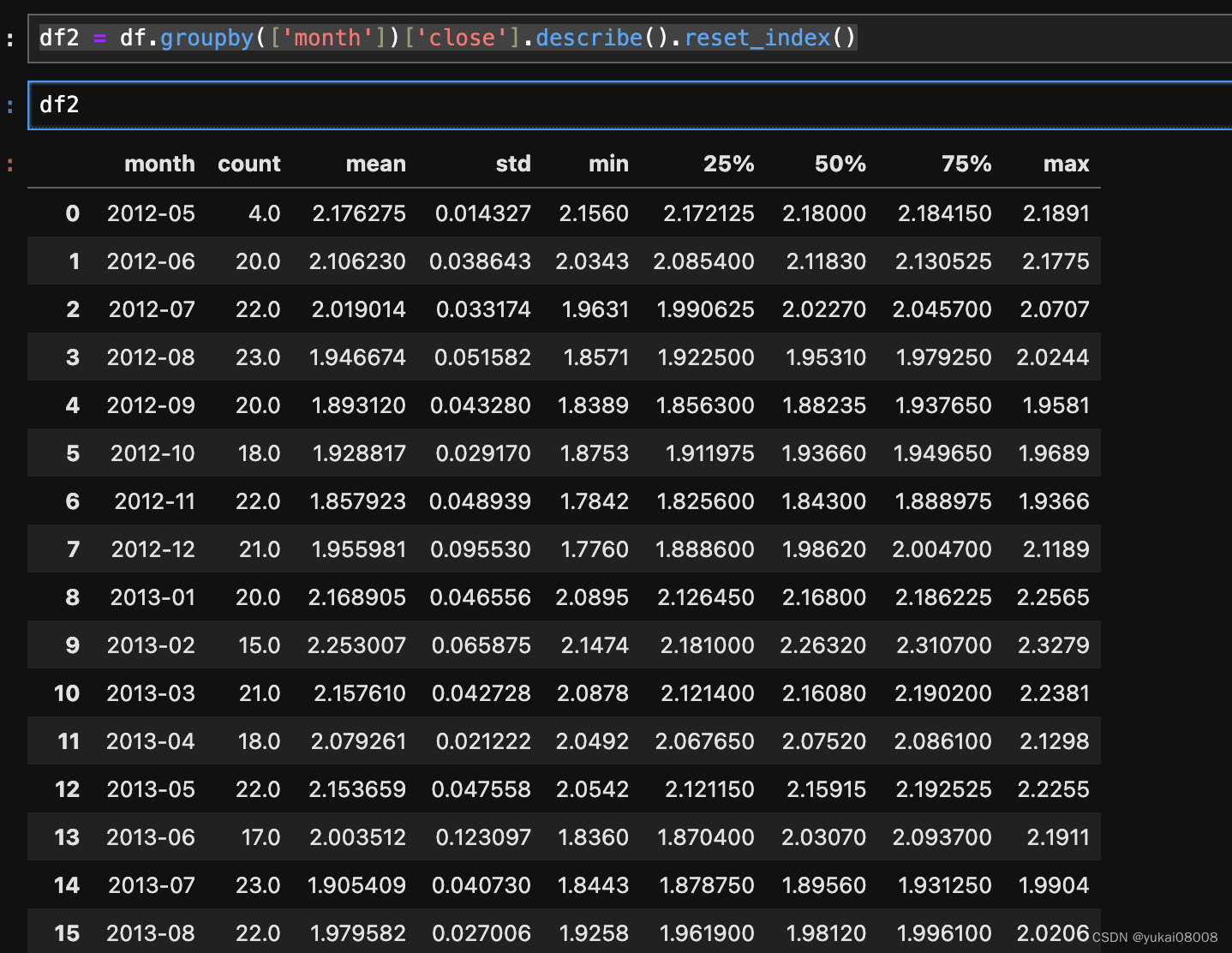Click max value 2.3279
Viewport: 1232px width, 953px height.
pos(1054,645)
